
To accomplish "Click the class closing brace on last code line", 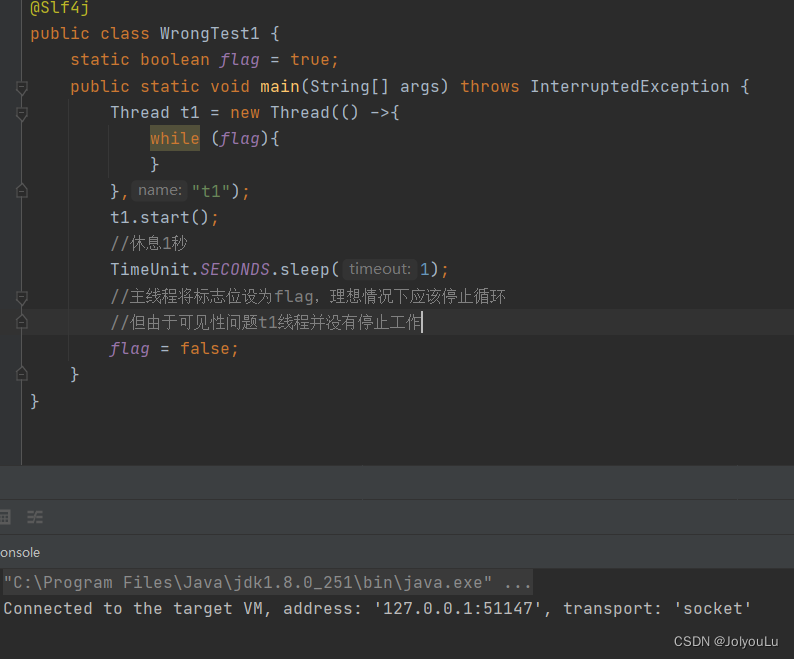I will (34, 401).
